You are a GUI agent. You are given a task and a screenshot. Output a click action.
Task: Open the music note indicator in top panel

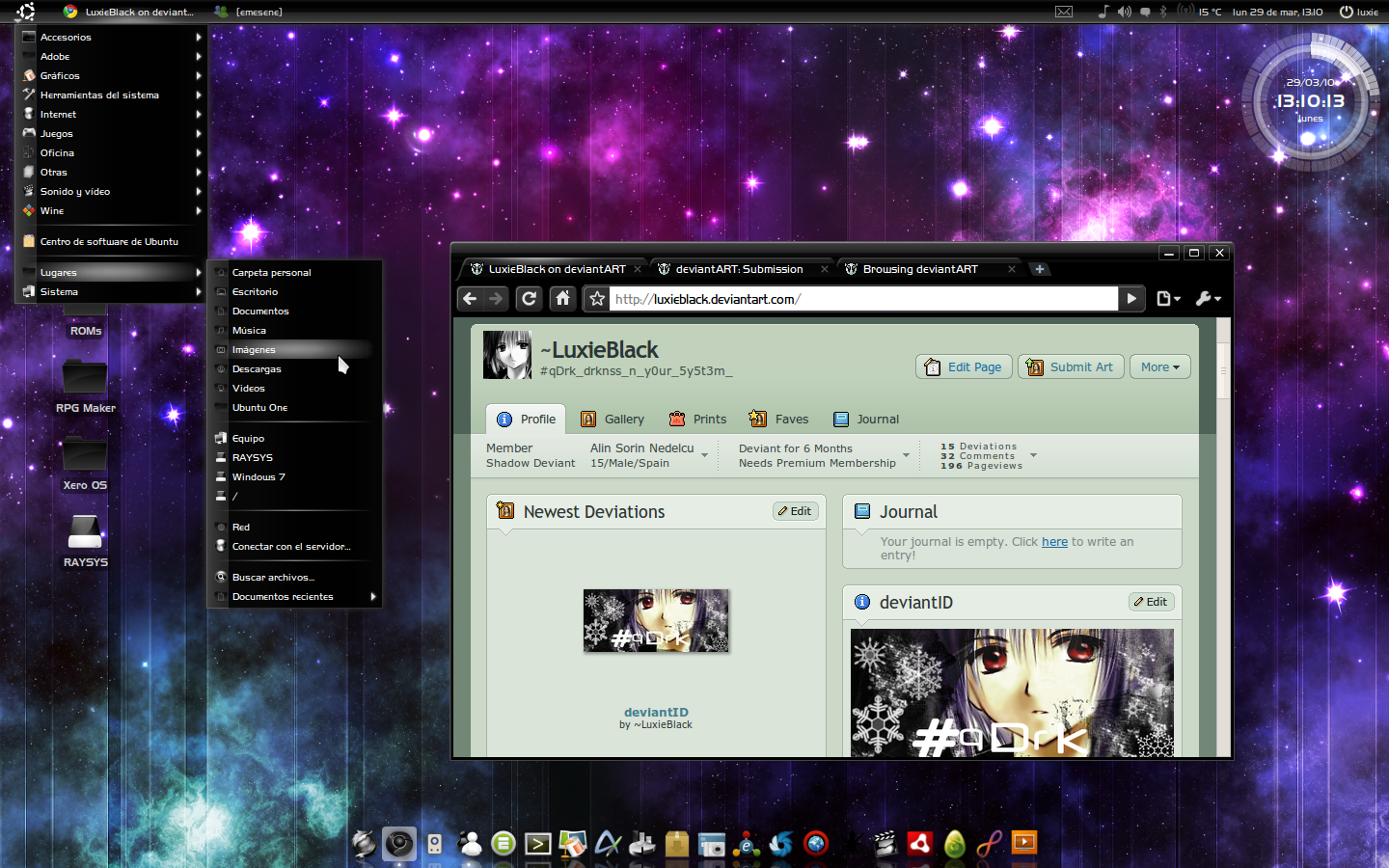1103,12
